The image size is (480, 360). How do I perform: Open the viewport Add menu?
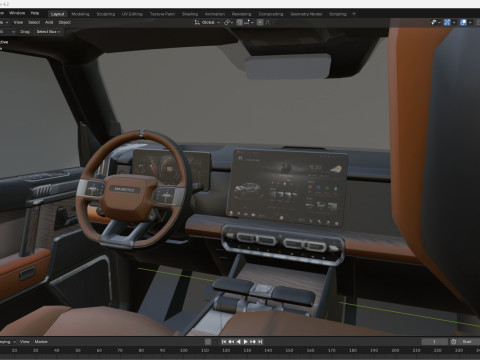(x=49, y=22)
